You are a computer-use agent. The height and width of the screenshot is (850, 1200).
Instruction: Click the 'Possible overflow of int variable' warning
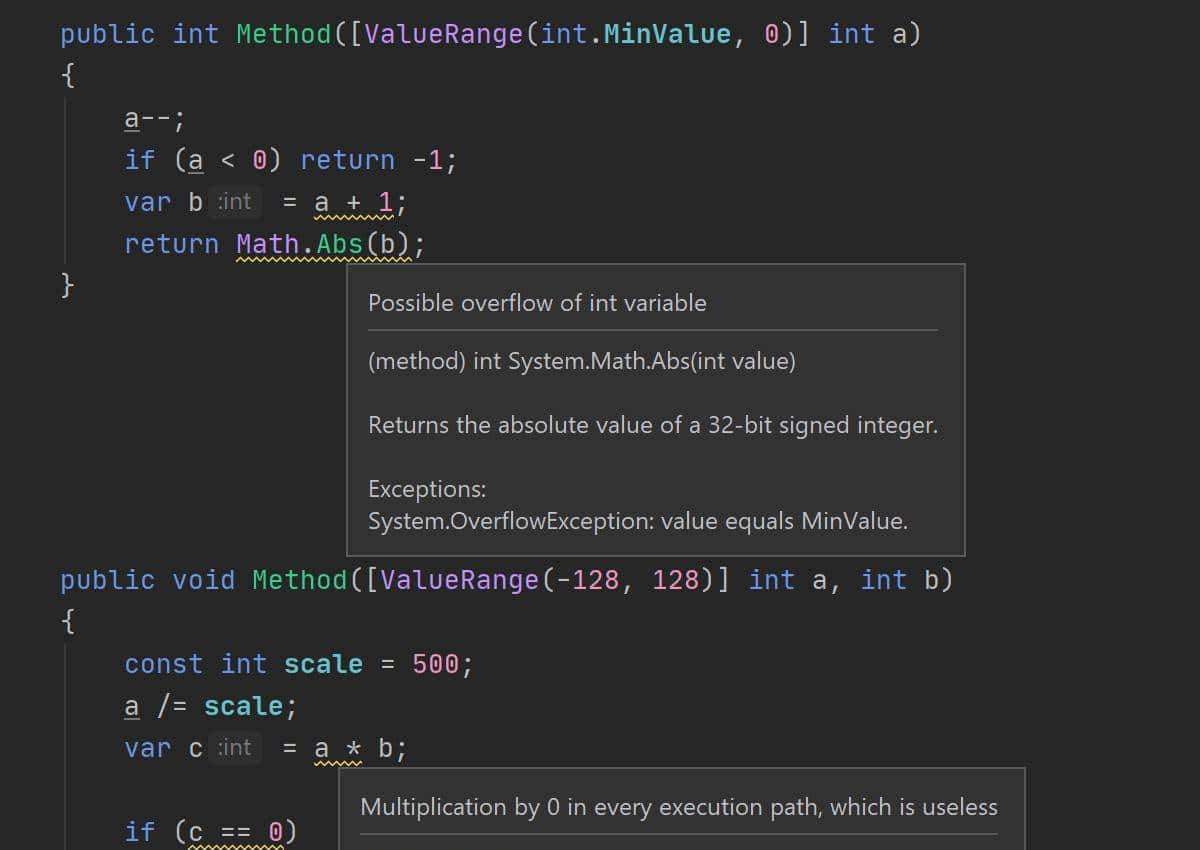click(x=537, y=303)
